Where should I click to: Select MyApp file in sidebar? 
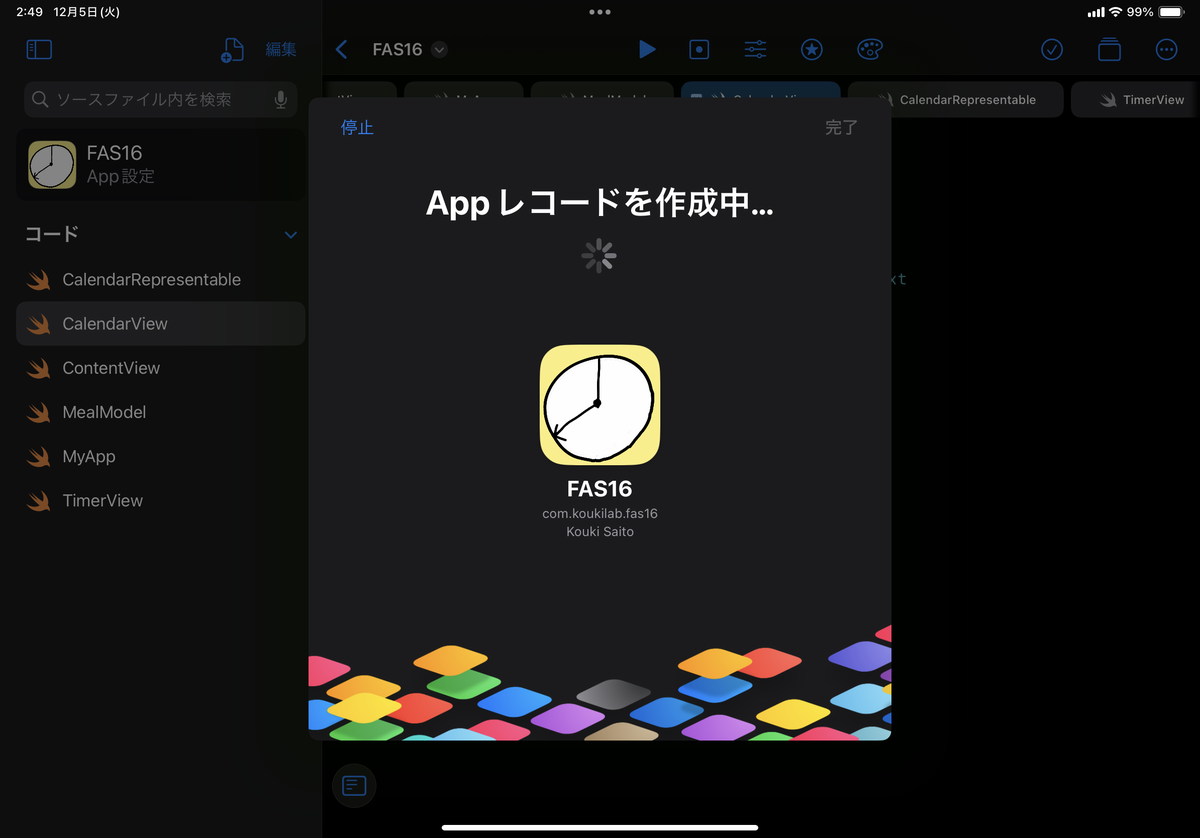point(161,456)
